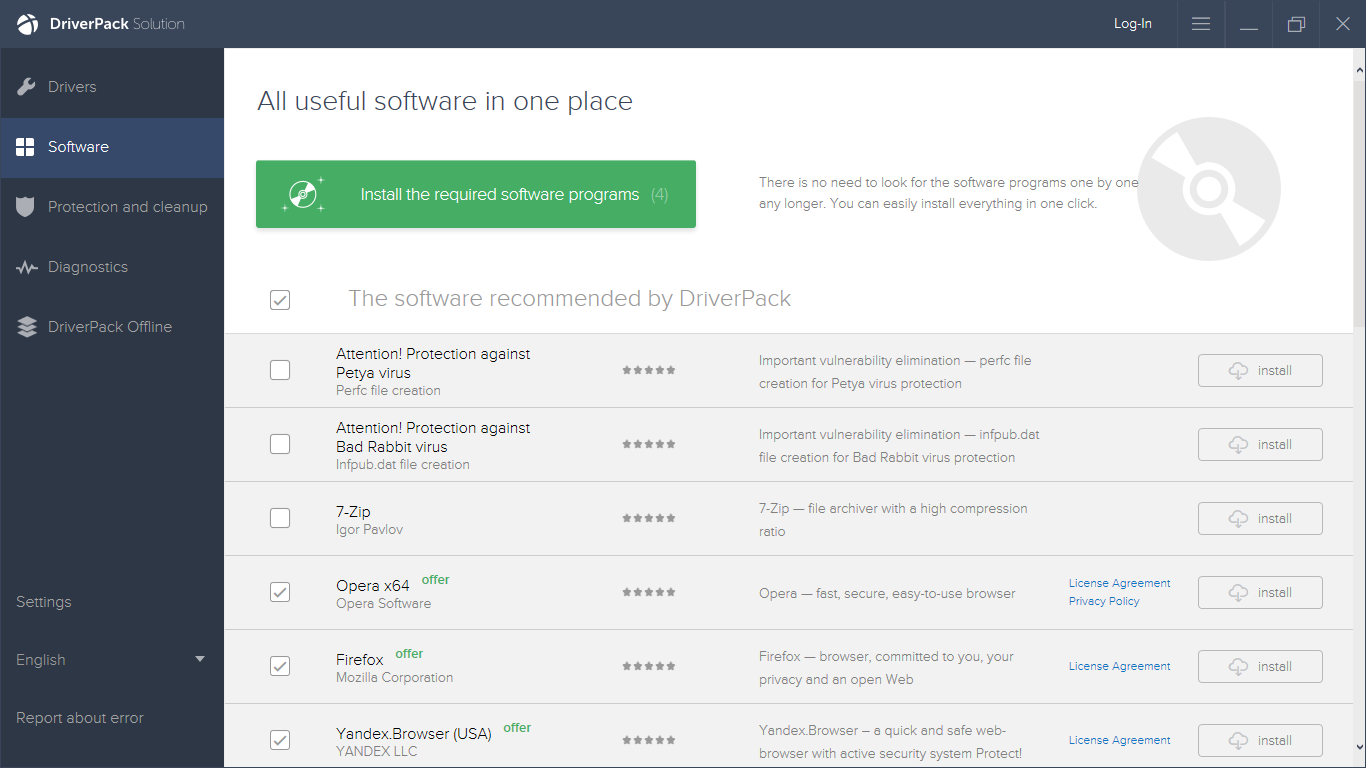Viewport: 1366px width, 768px height.
Task: Check the 7-Zip checkbox
Action: 280,518
